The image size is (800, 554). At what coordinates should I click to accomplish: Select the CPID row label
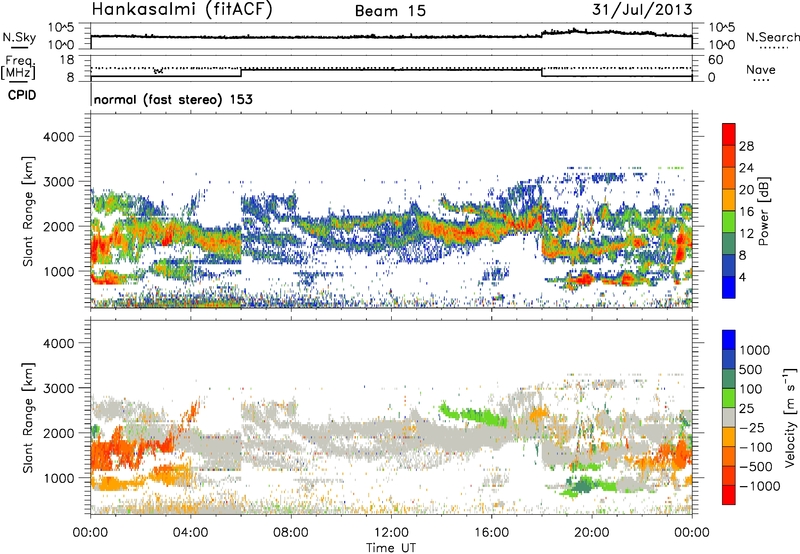(x=22, y=95)
